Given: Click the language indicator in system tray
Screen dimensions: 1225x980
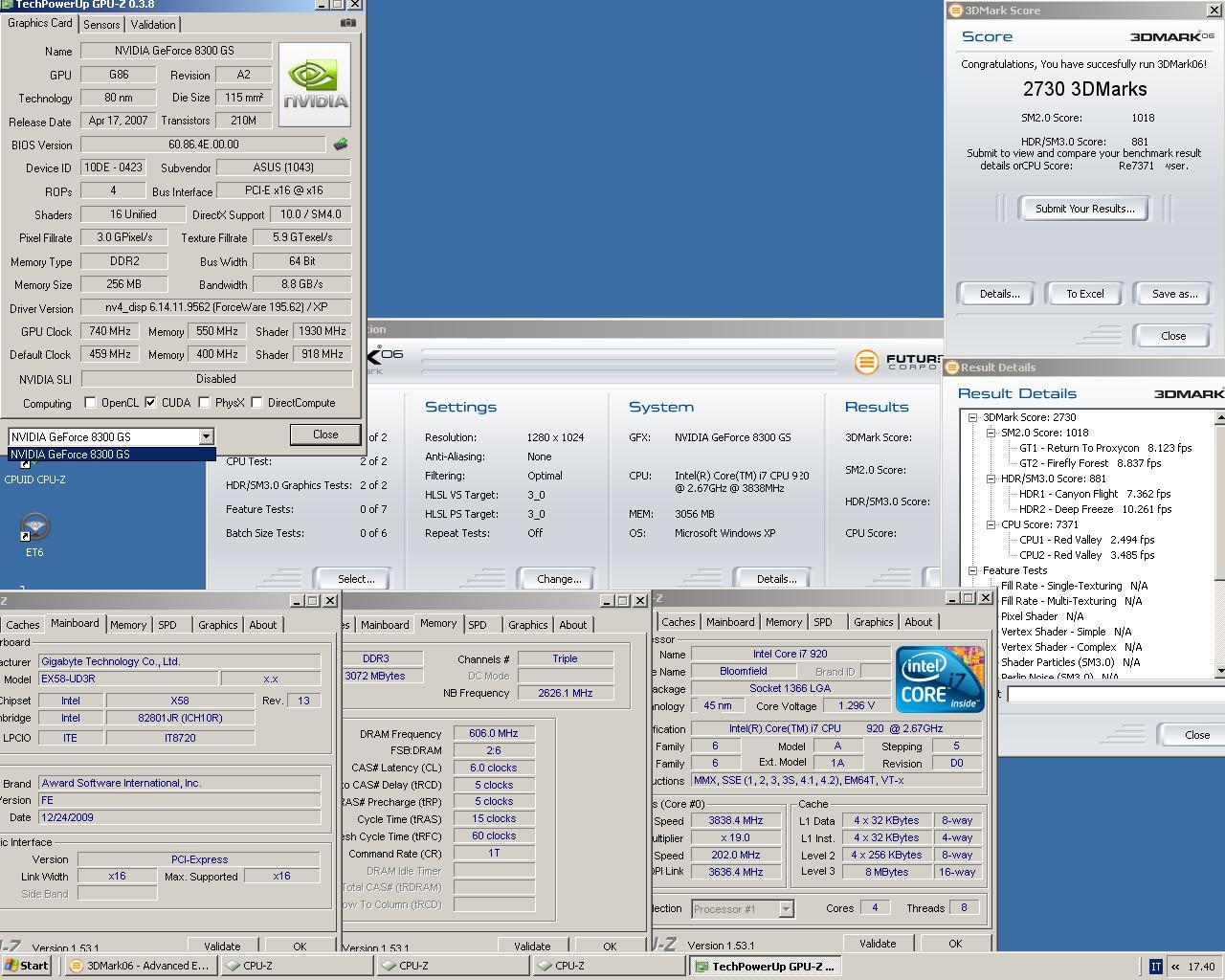Looking at the screenshot, I should click(1155, 967).
